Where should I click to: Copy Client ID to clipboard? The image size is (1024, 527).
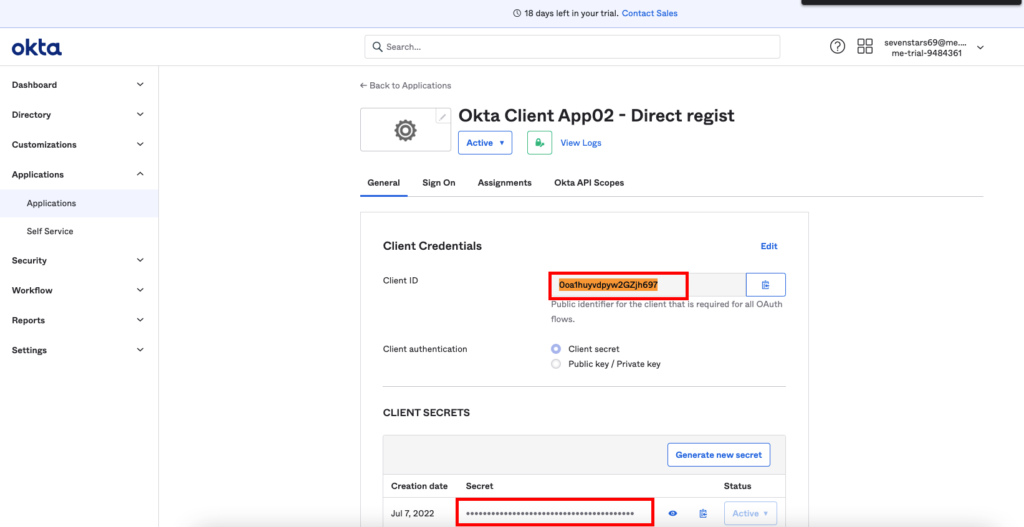[765, 285]
